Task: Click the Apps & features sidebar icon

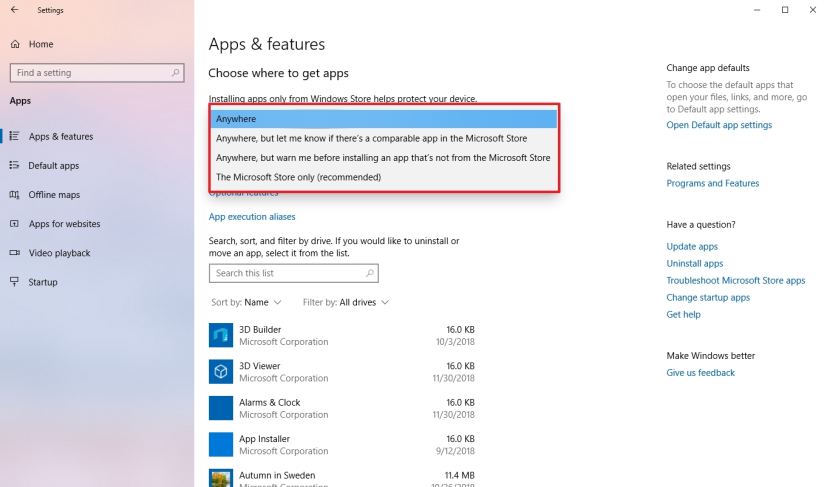Action: pos(15,136)
